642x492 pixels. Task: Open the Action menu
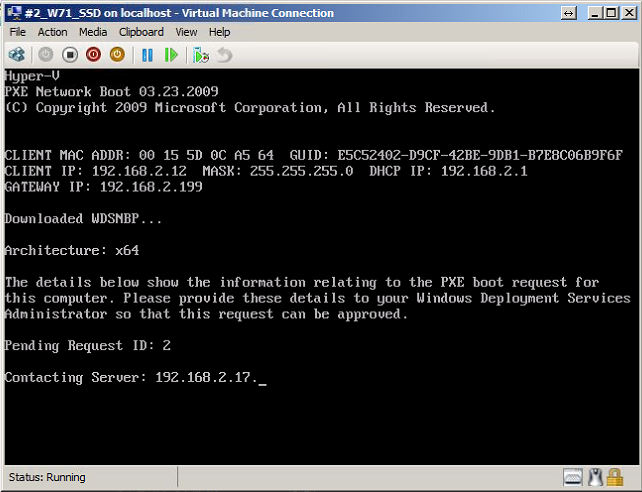(x=52, y=32)
